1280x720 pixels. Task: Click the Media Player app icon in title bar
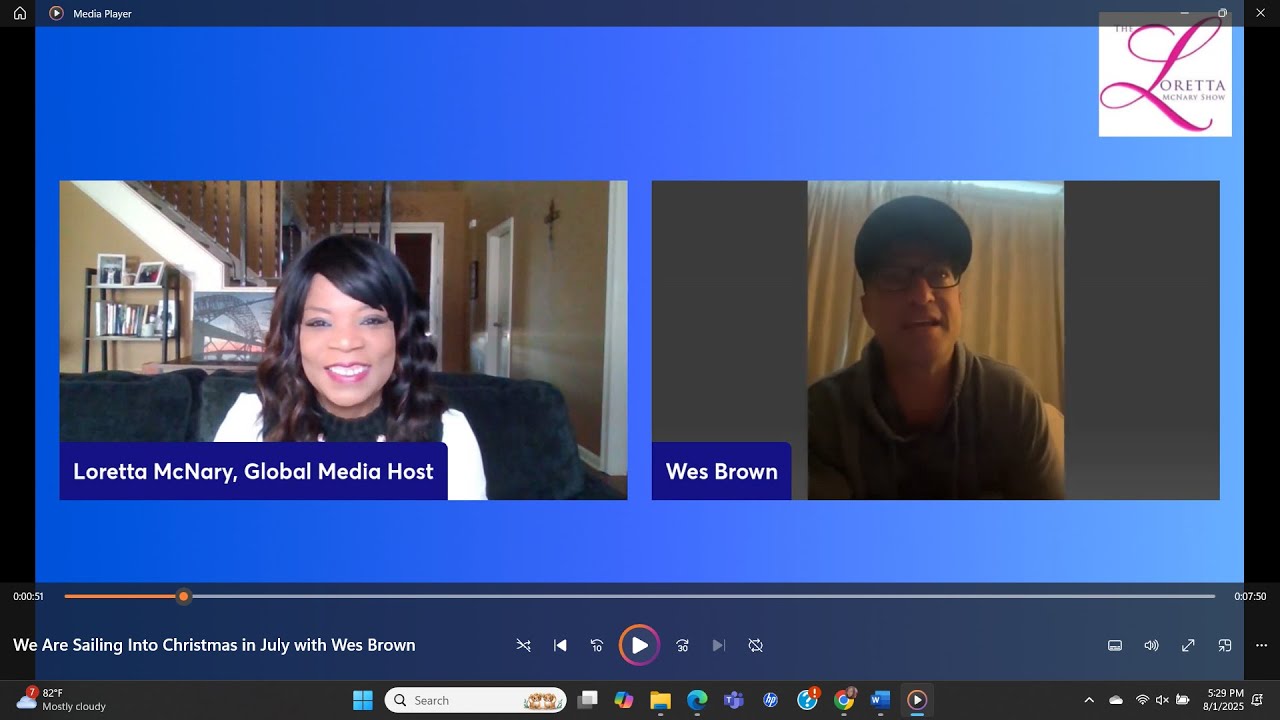56,13
